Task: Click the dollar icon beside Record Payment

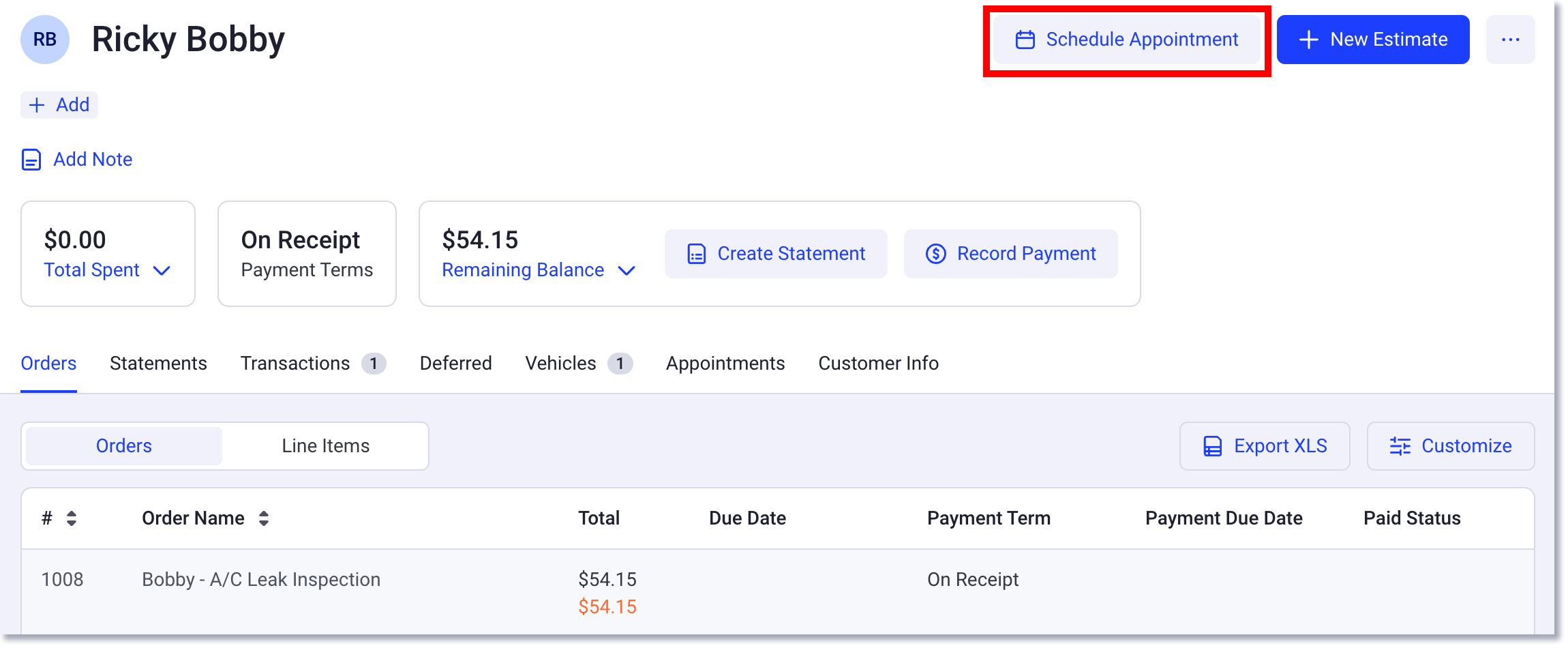Action: (935, 253)
